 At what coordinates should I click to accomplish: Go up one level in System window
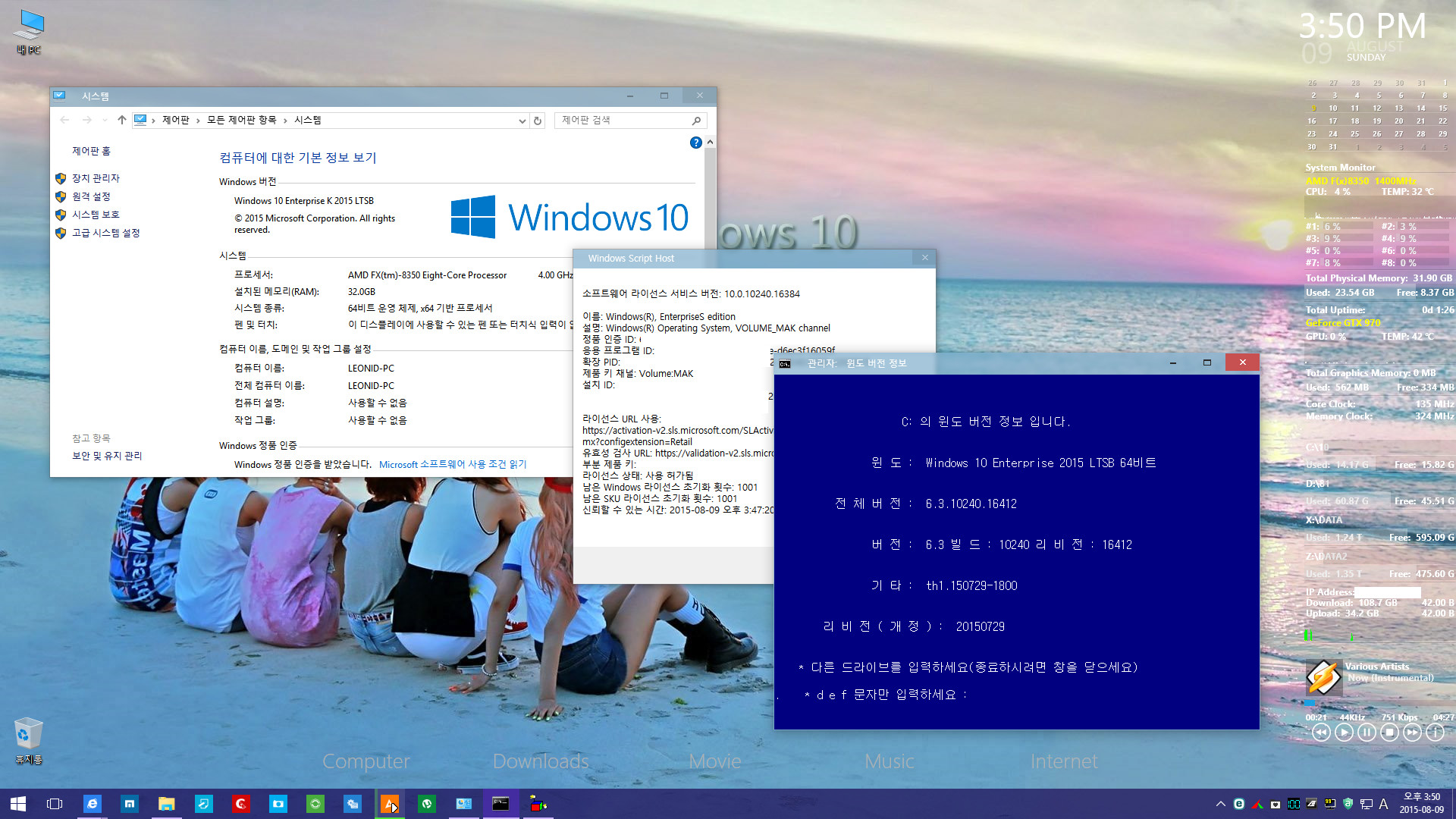pyautogui.click(x=121, y=120)
